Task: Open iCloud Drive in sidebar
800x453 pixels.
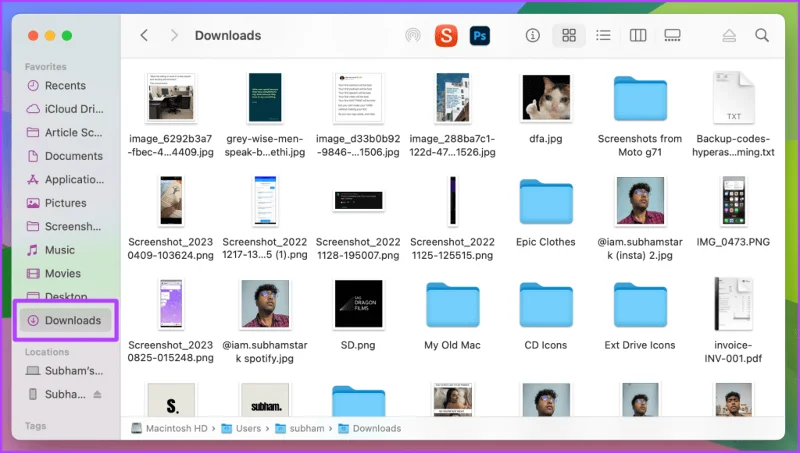Action: coord(64,109)
